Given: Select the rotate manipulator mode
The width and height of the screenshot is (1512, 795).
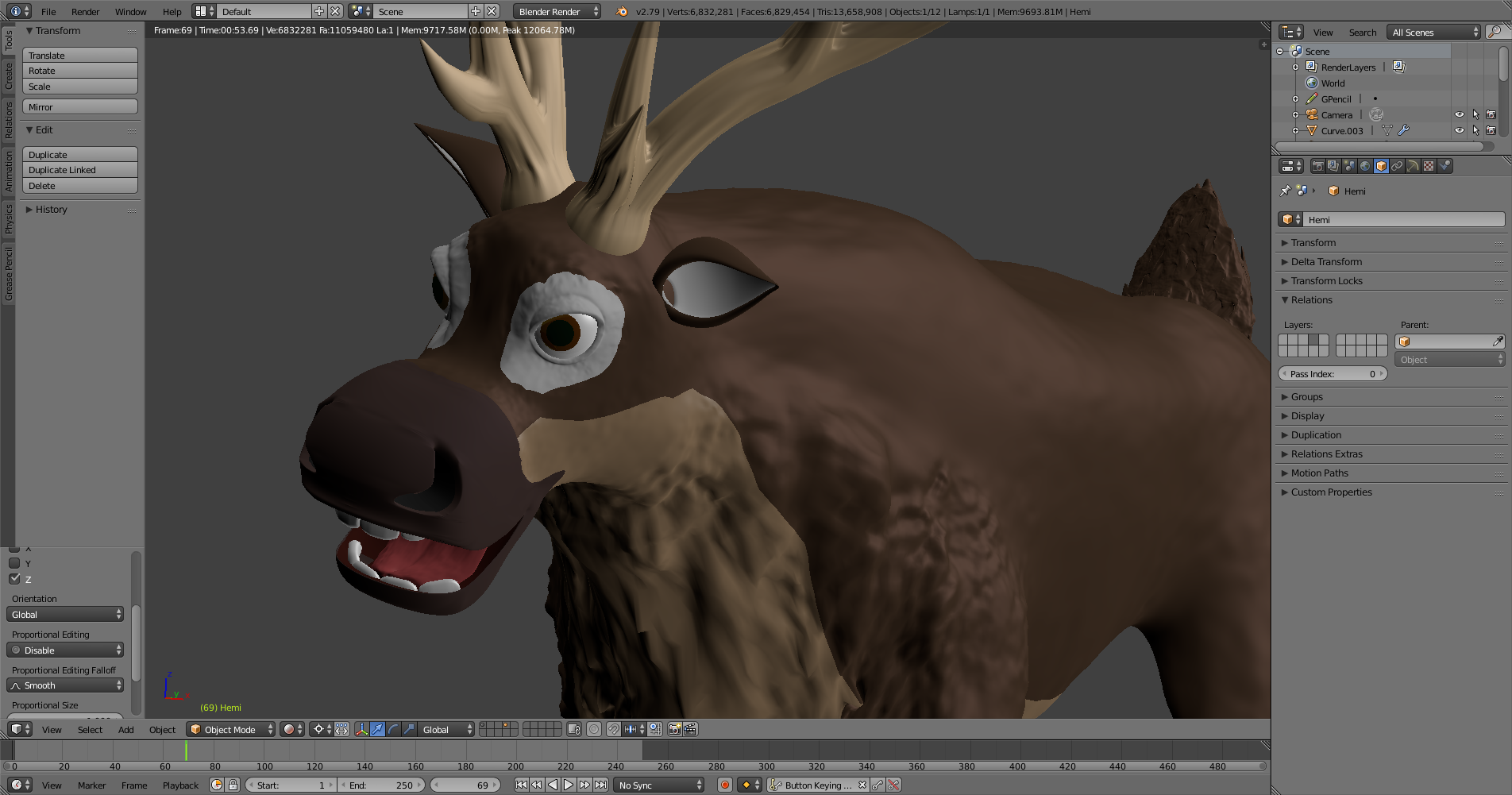Looking at the screenshot, I should pyautogui.click(x=393, y=729).
